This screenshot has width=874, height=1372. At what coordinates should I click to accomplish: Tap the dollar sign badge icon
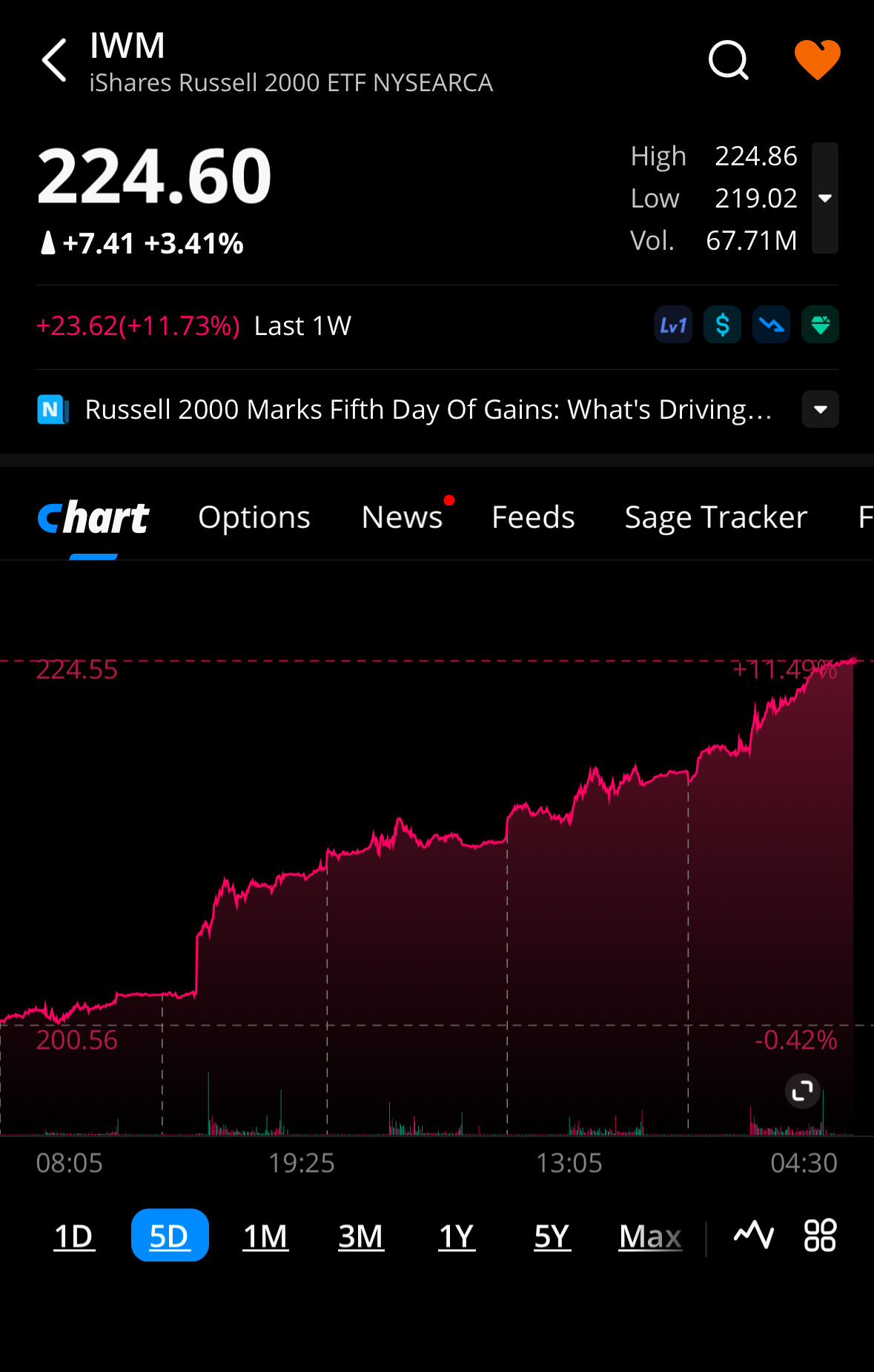pyautogui.click(x=722, y=325)
